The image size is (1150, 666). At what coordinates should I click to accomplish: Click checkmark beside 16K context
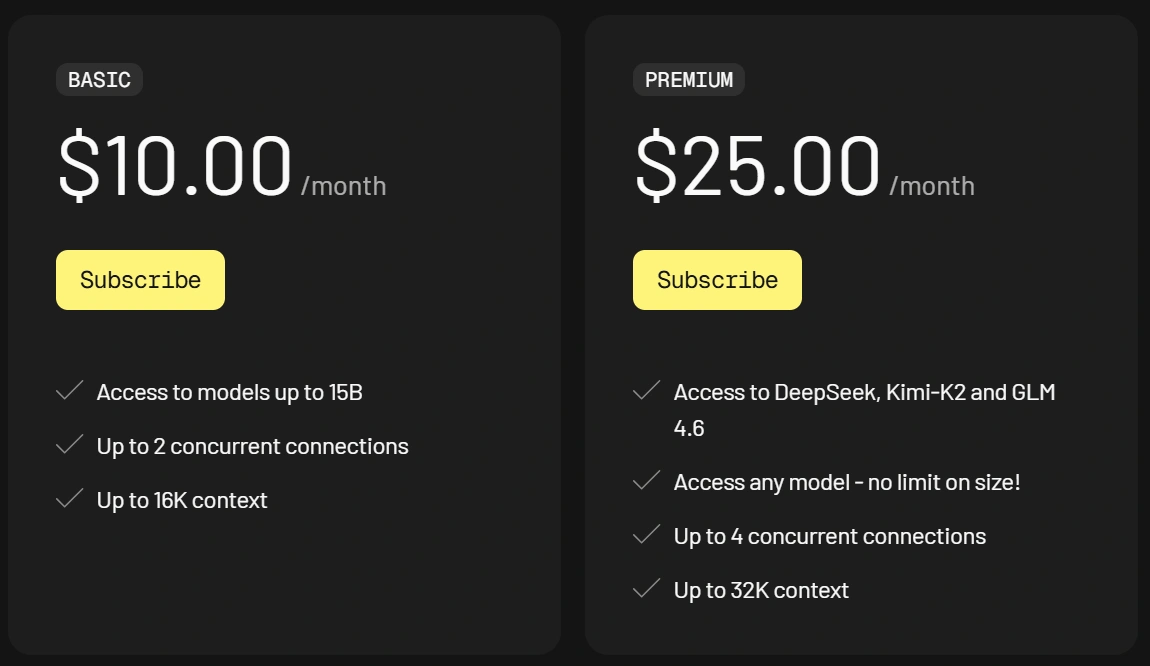[69, 499]
